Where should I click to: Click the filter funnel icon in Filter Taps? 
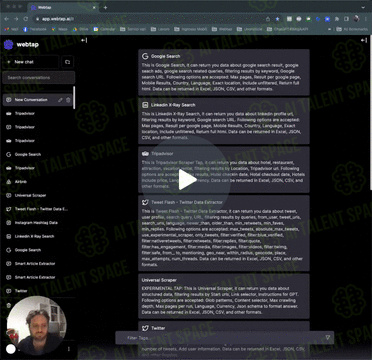[x=328, y=338]
